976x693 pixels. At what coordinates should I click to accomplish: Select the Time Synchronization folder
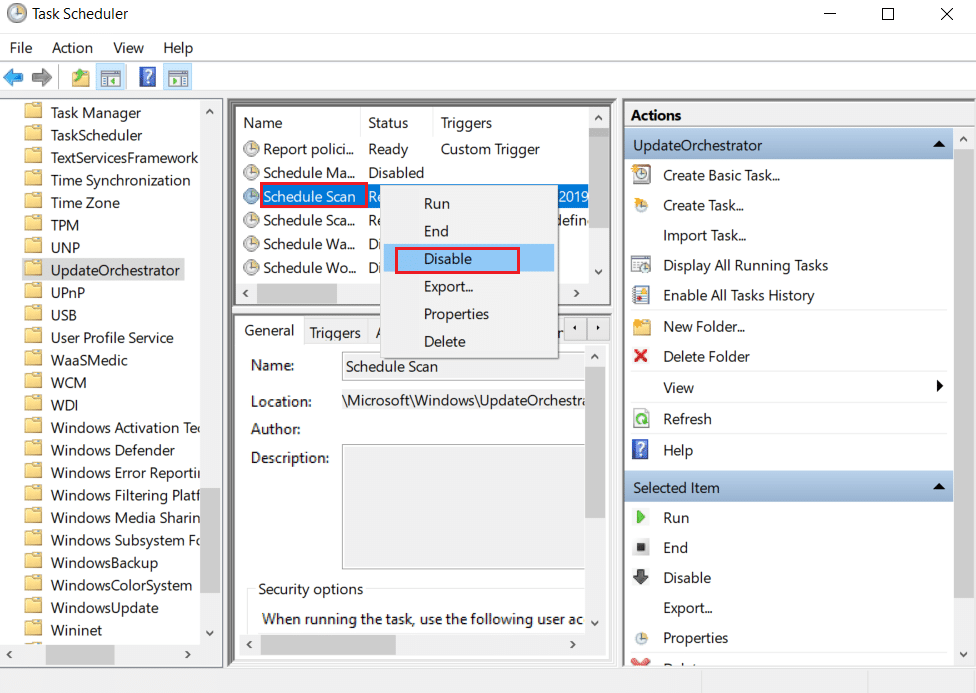120,180
